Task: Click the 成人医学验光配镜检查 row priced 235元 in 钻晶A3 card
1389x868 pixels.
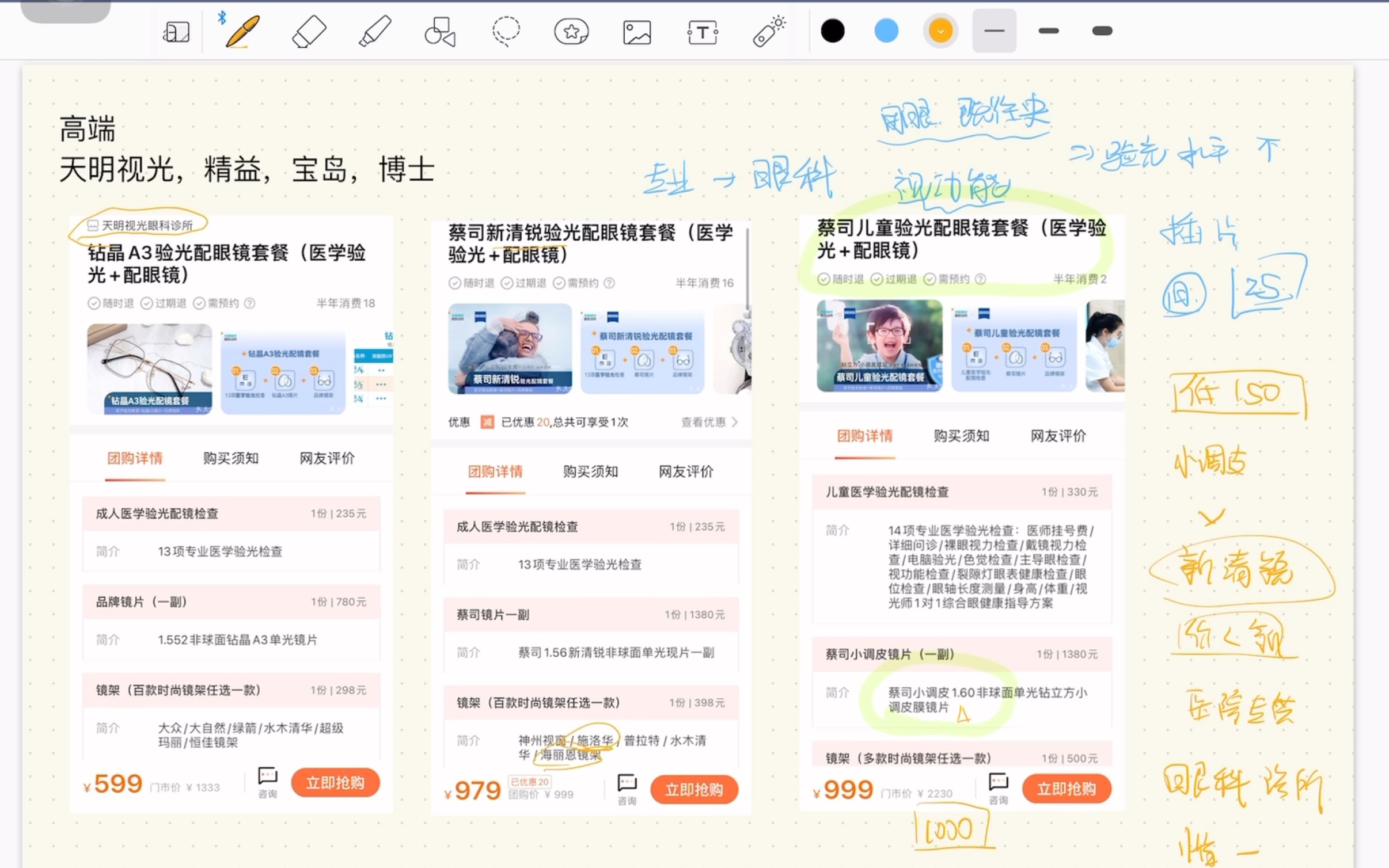Action: 231,514
